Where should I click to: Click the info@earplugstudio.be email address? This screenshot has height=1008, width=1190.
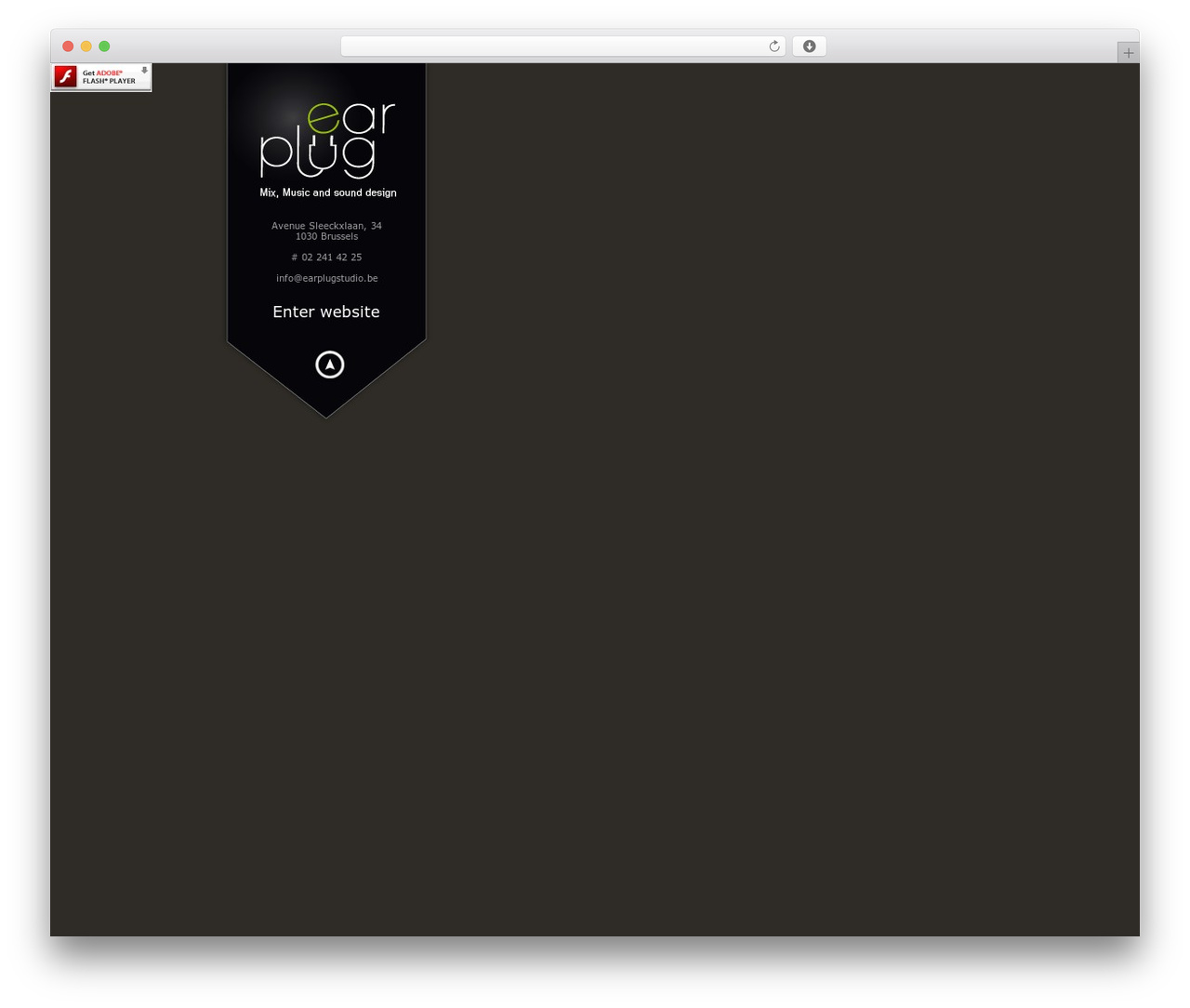(327, 278)
